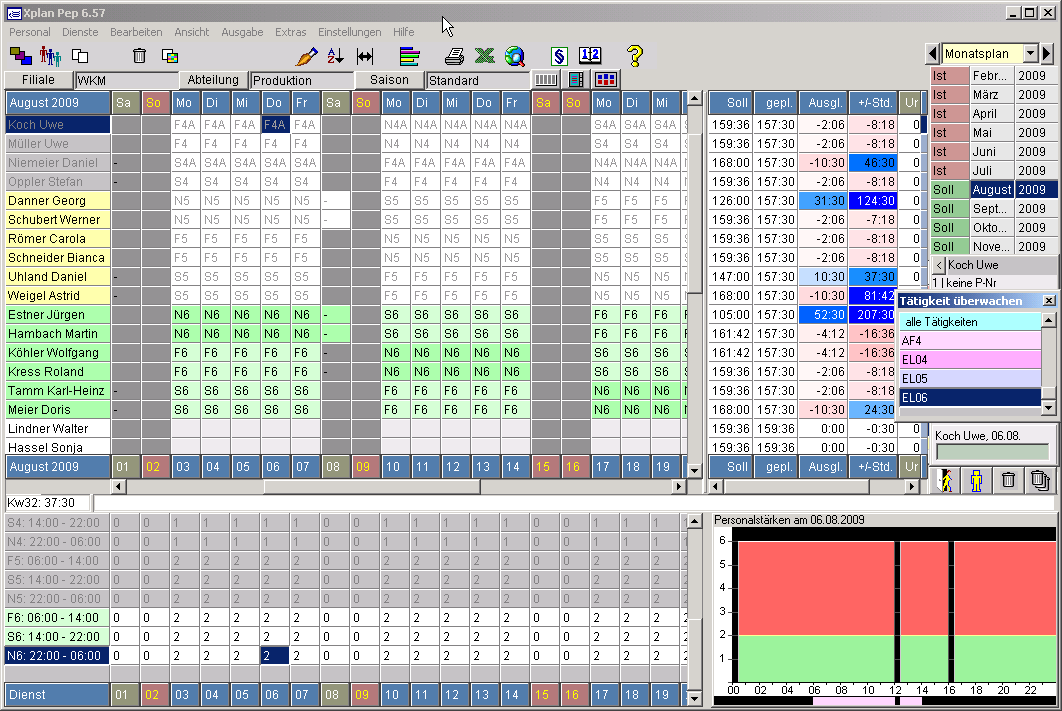Close the Tätigkeit überwachen panel

[x=1048, y=301]
